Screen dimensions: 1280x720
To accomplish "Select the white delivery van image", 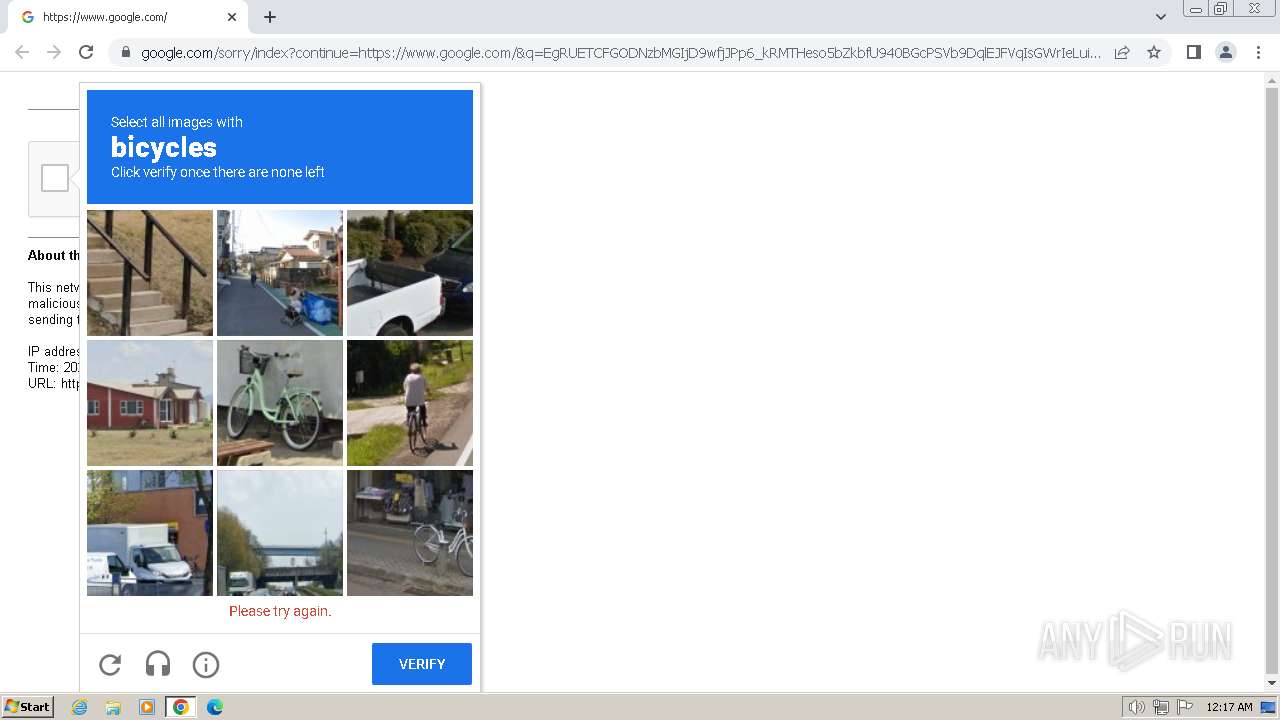I will [x=150, y=533].
